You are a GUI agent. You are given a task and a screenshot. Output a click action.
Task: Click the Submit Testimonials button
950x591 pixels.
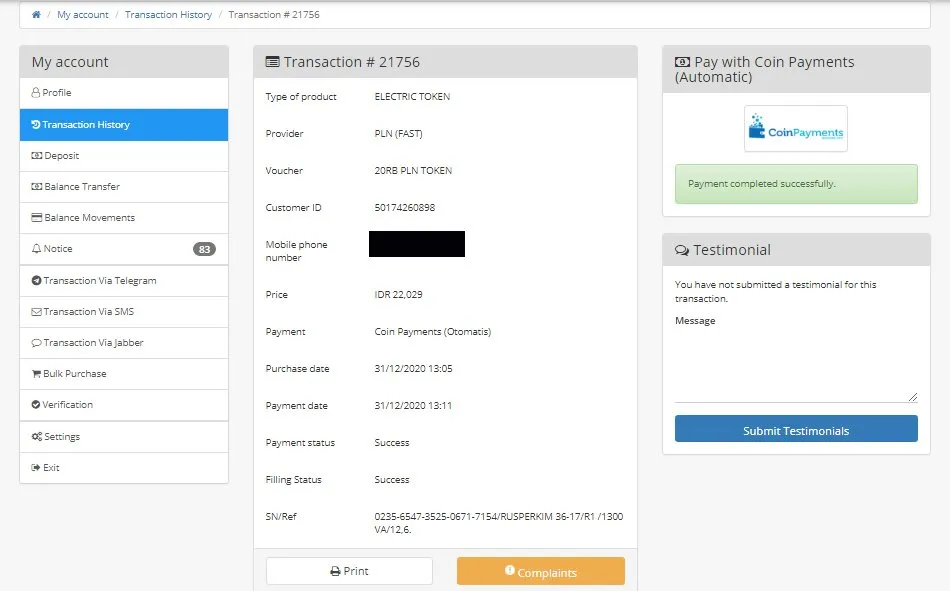[x=796, y=429]
